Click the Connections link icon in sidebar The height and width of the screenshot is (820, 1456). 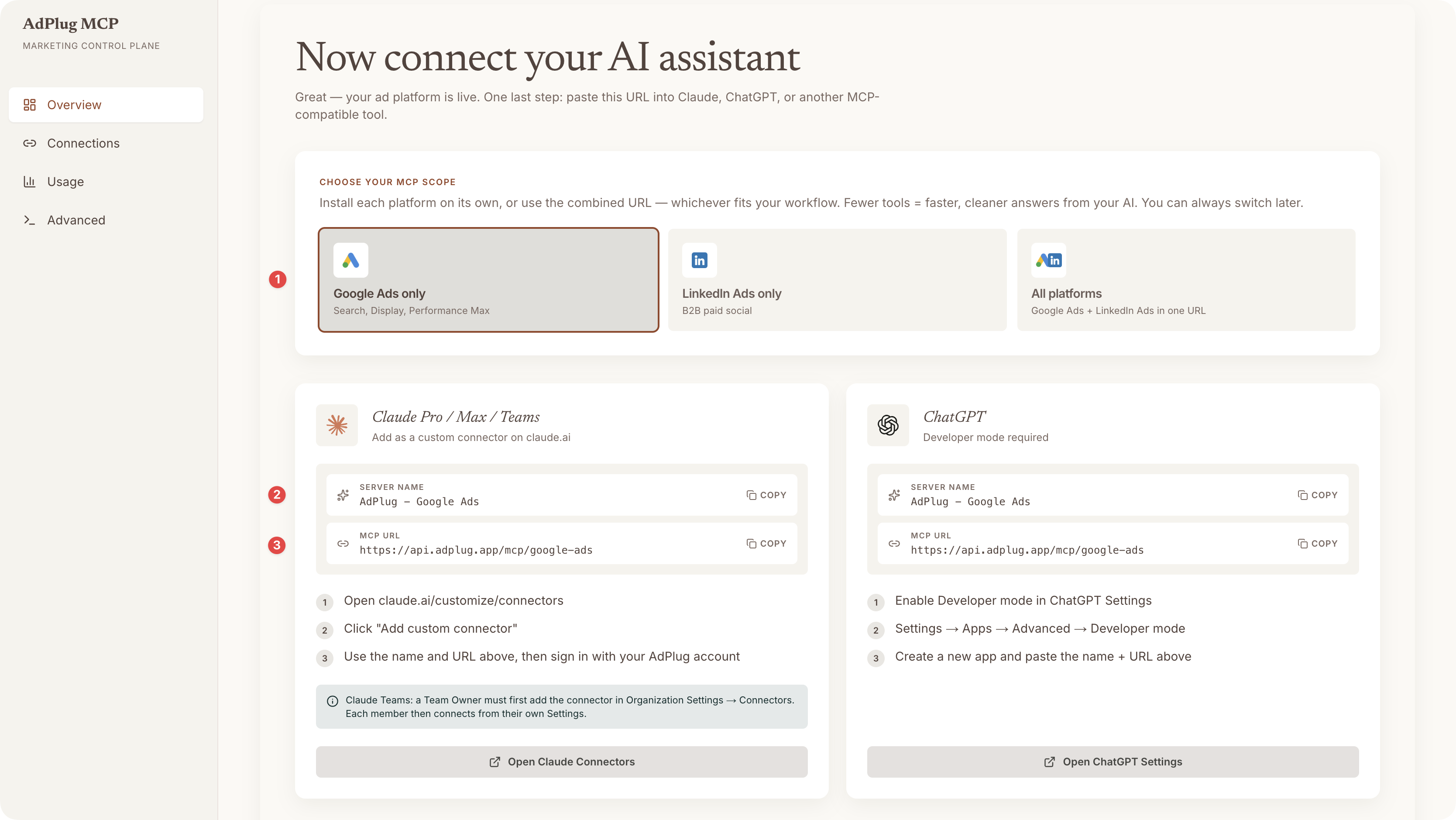29,143
